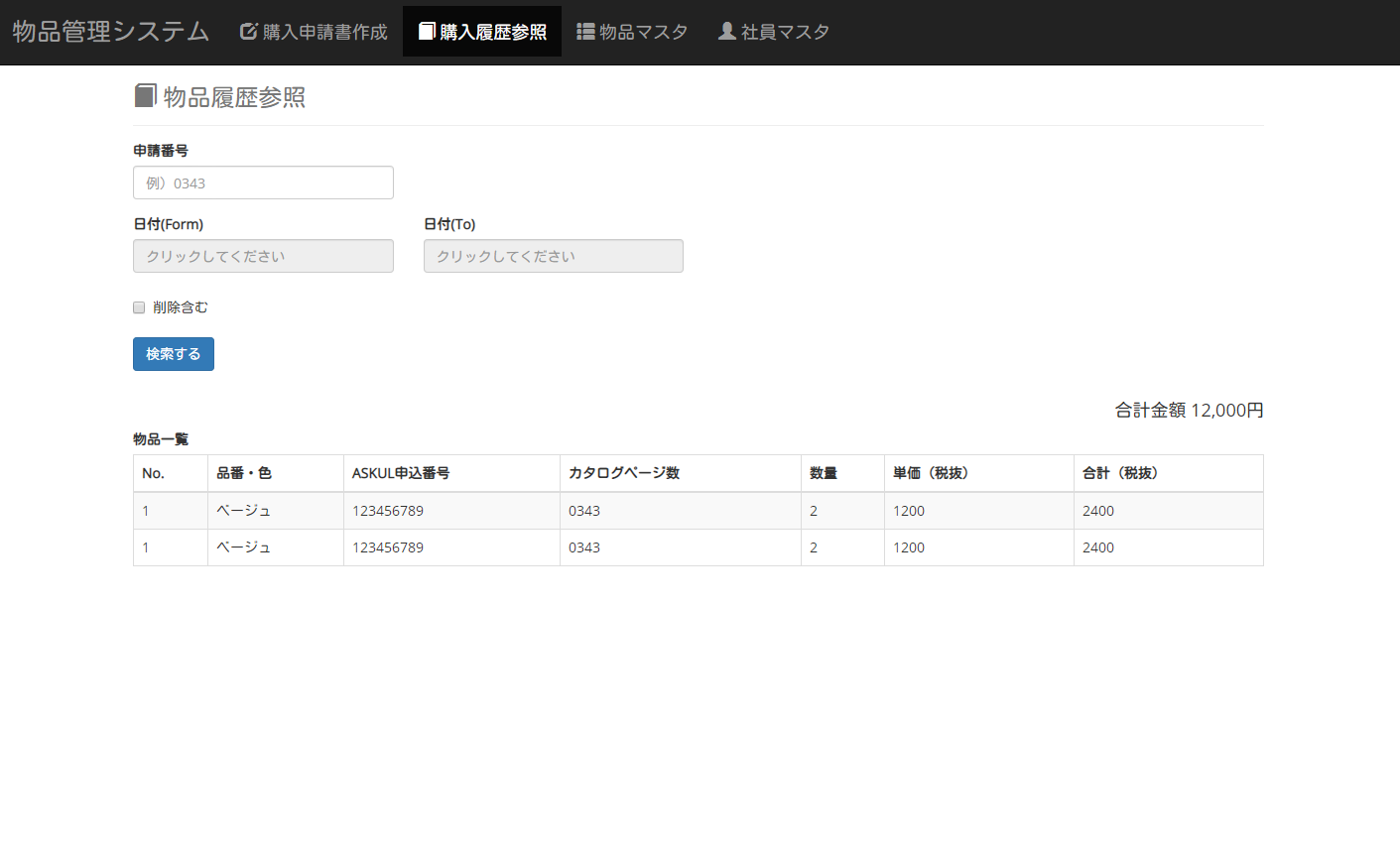The image size is (1400, 849).
Task: Open the 日付(Form) date picker field
Action: coord(263,256)
